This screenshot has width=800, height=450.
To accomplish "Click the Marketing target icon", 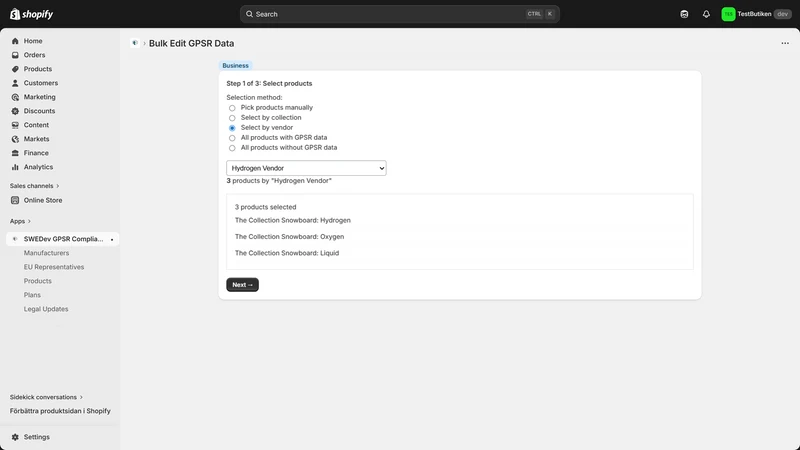I will click(15, 97).
